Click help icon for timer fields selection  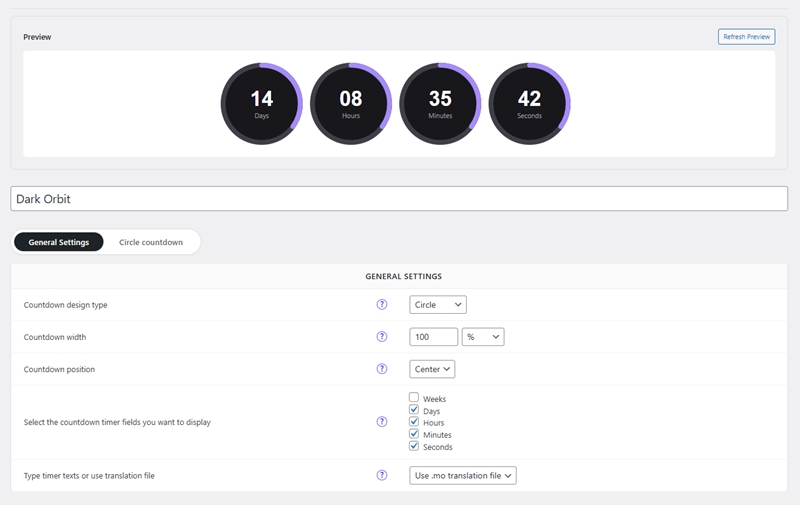click(x=381, y=422)
